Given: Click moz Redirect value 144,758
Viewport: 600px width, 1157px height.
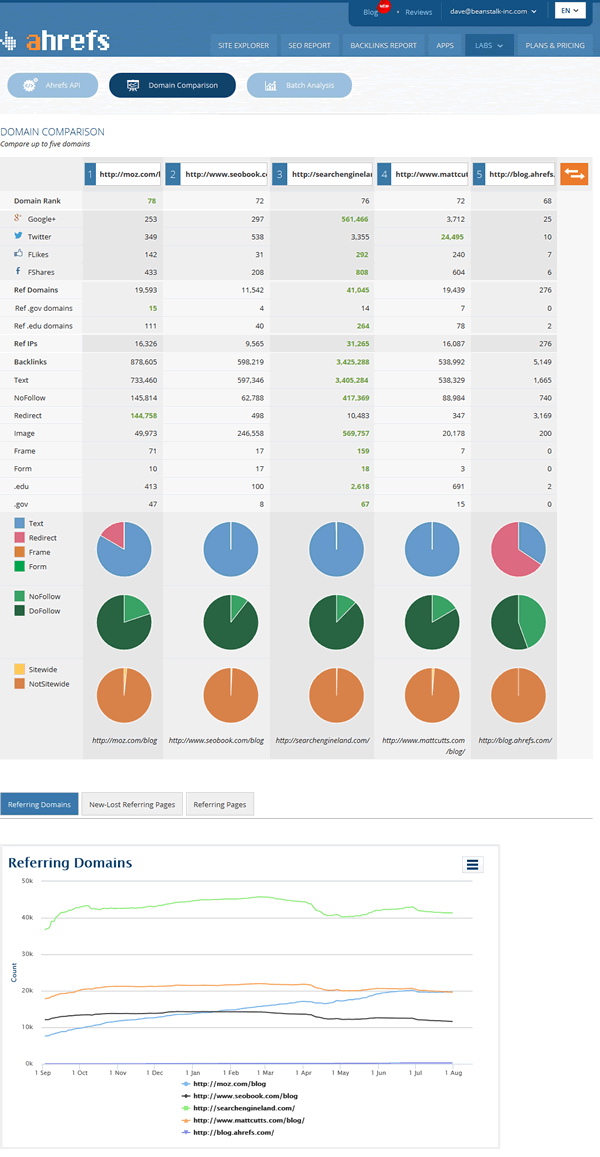Looking at the screenshot, I should point(143,415).
